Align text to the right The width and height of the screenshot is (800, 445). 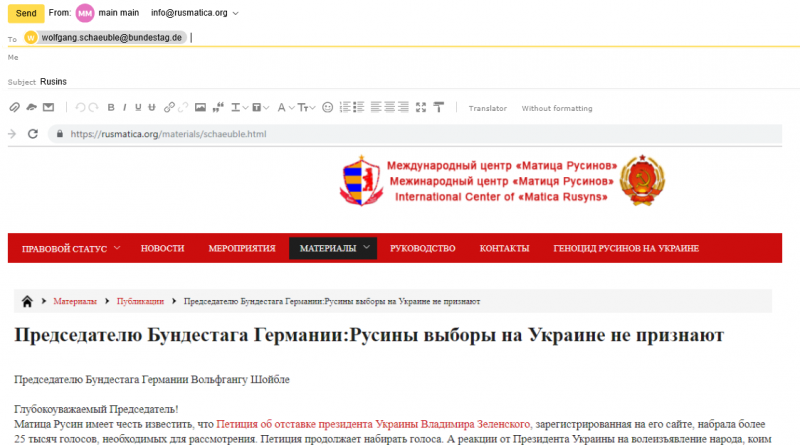click(403, 107)
